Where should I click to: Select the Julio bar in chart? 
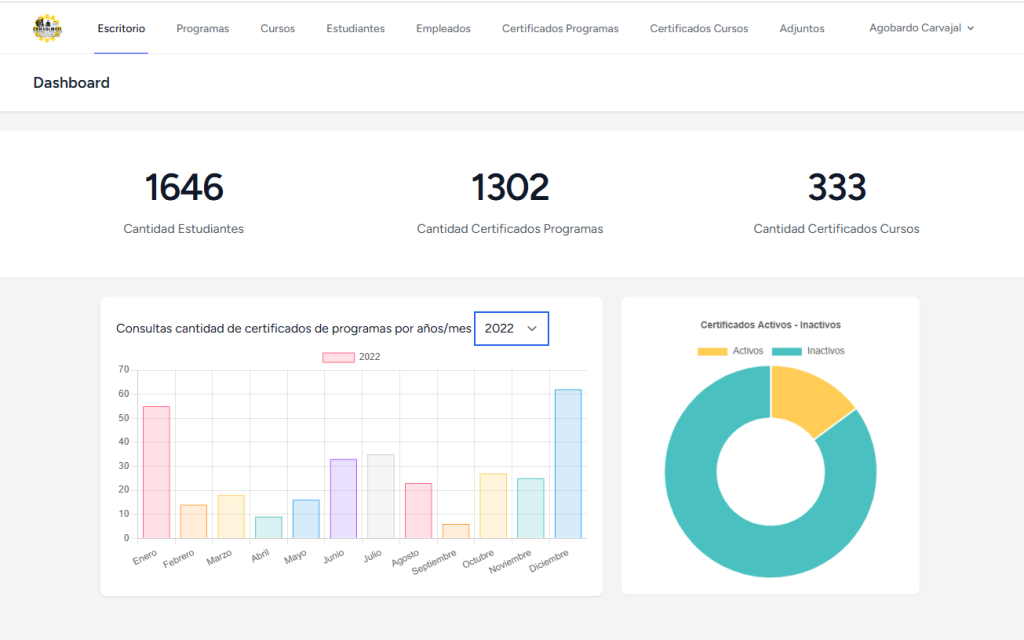tap(381, 496)
